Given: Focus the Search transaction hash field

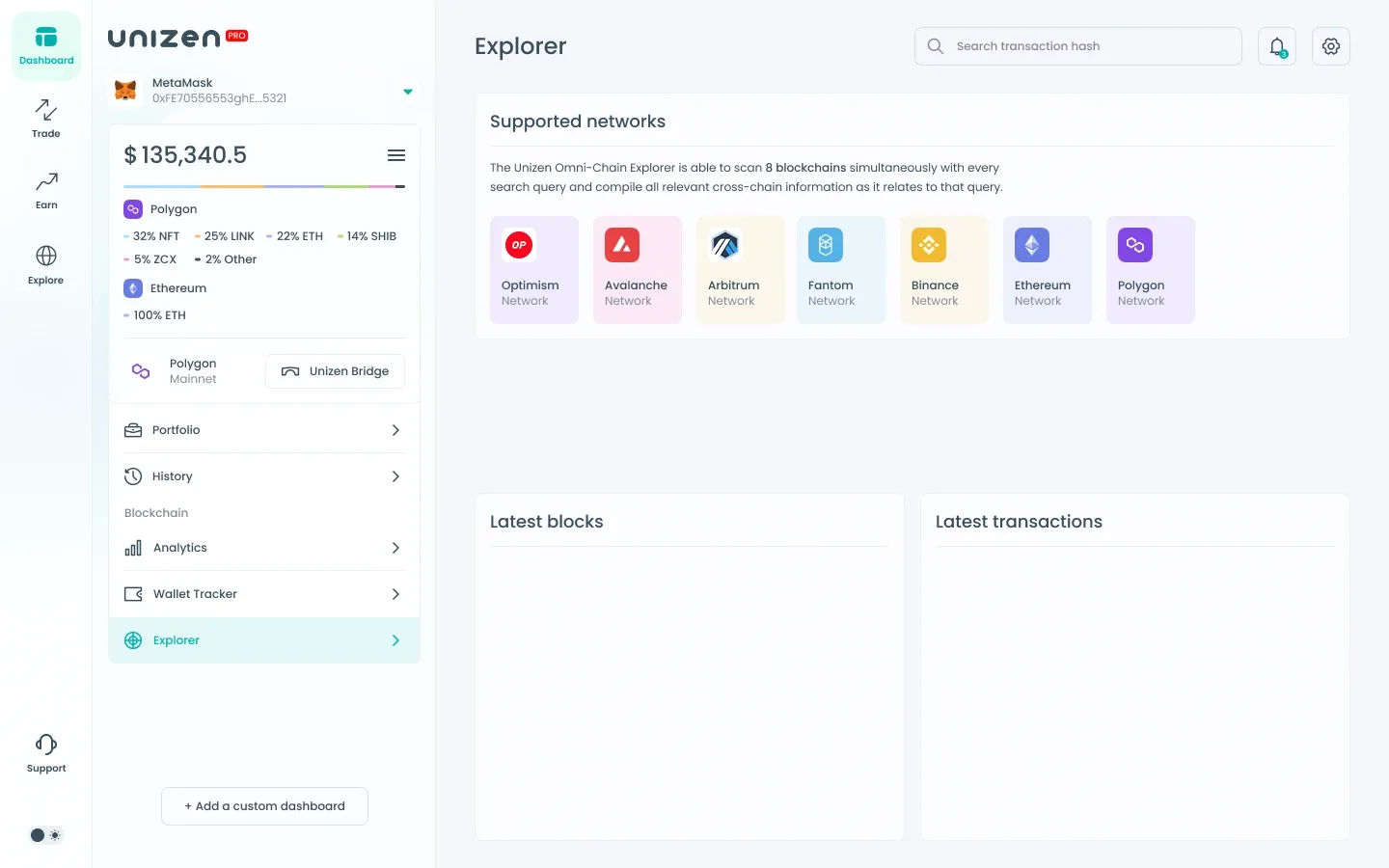Looking at the screenshot, I should pyautogui.click(x=1078, y=46).
